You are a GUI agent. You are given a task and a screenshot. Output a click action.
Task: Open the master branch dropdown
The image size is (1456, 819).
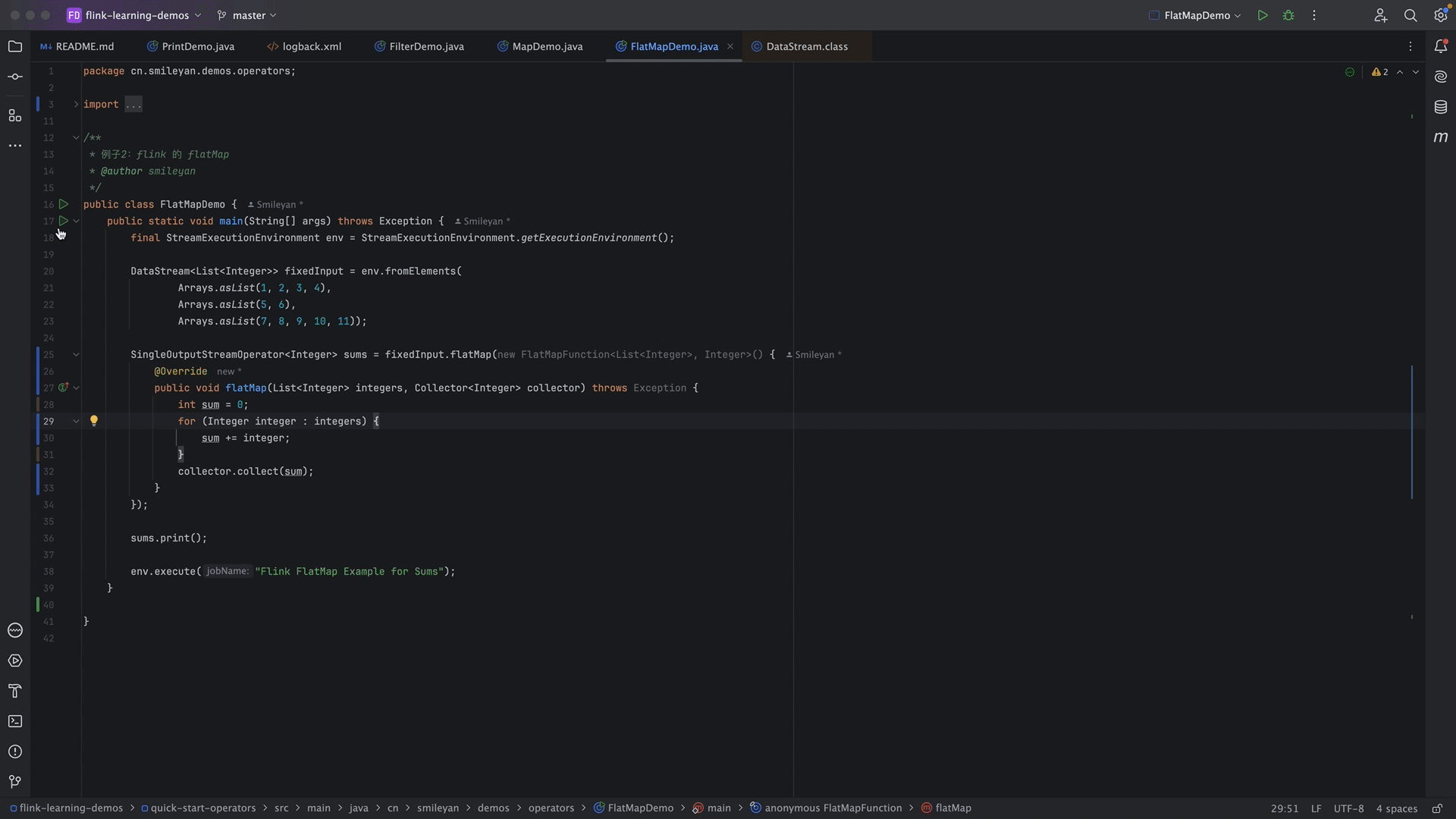click(x=247, y=15)
